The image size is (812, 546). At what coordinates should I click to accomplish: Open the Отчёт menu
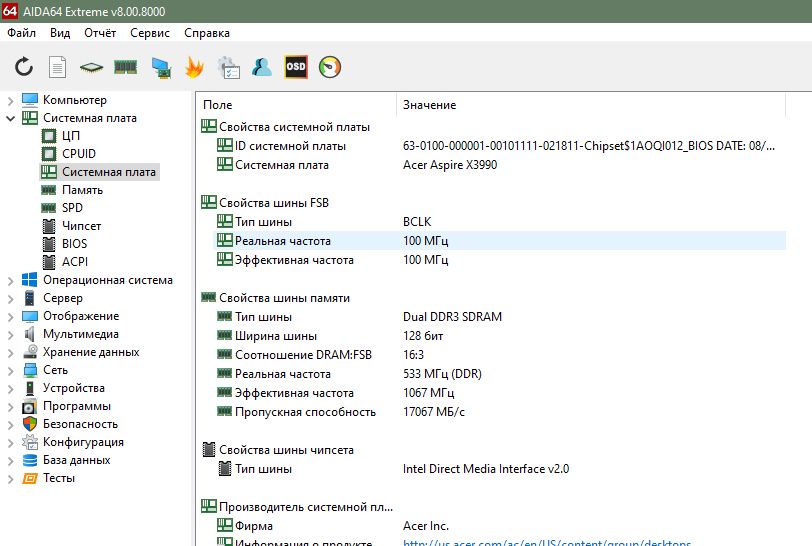(x=100, y=33)
